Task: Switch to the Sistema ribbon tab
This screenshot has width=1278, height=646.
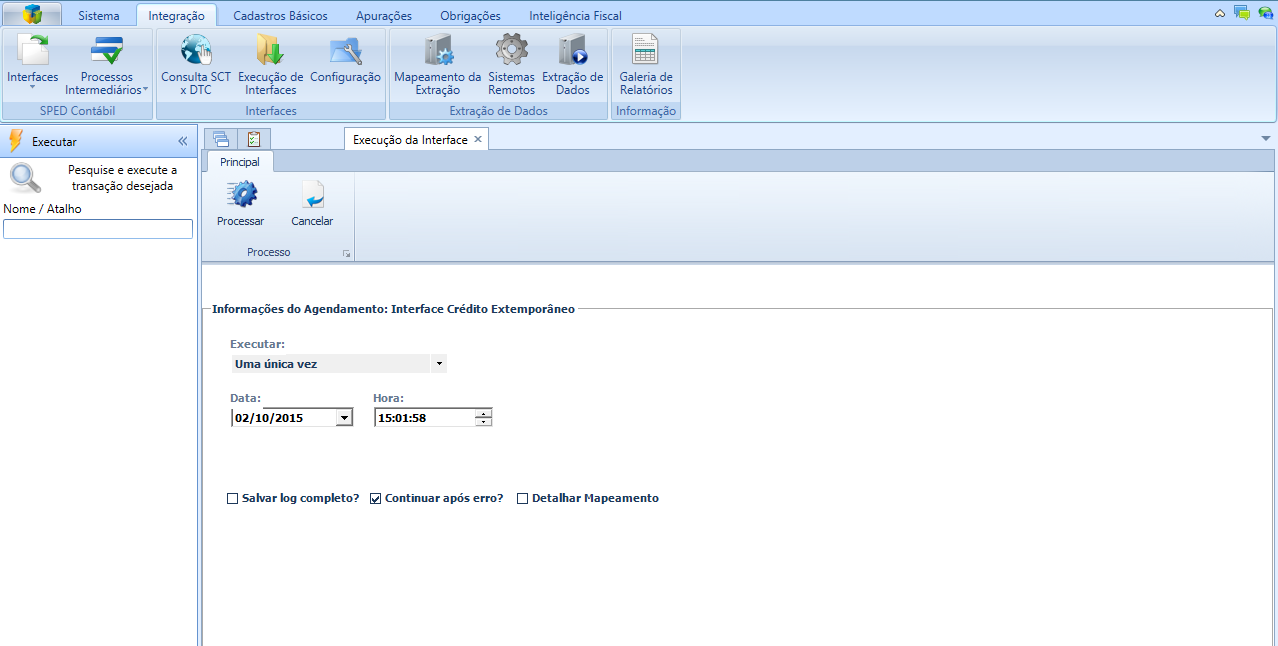Action: tap(99, 16)
